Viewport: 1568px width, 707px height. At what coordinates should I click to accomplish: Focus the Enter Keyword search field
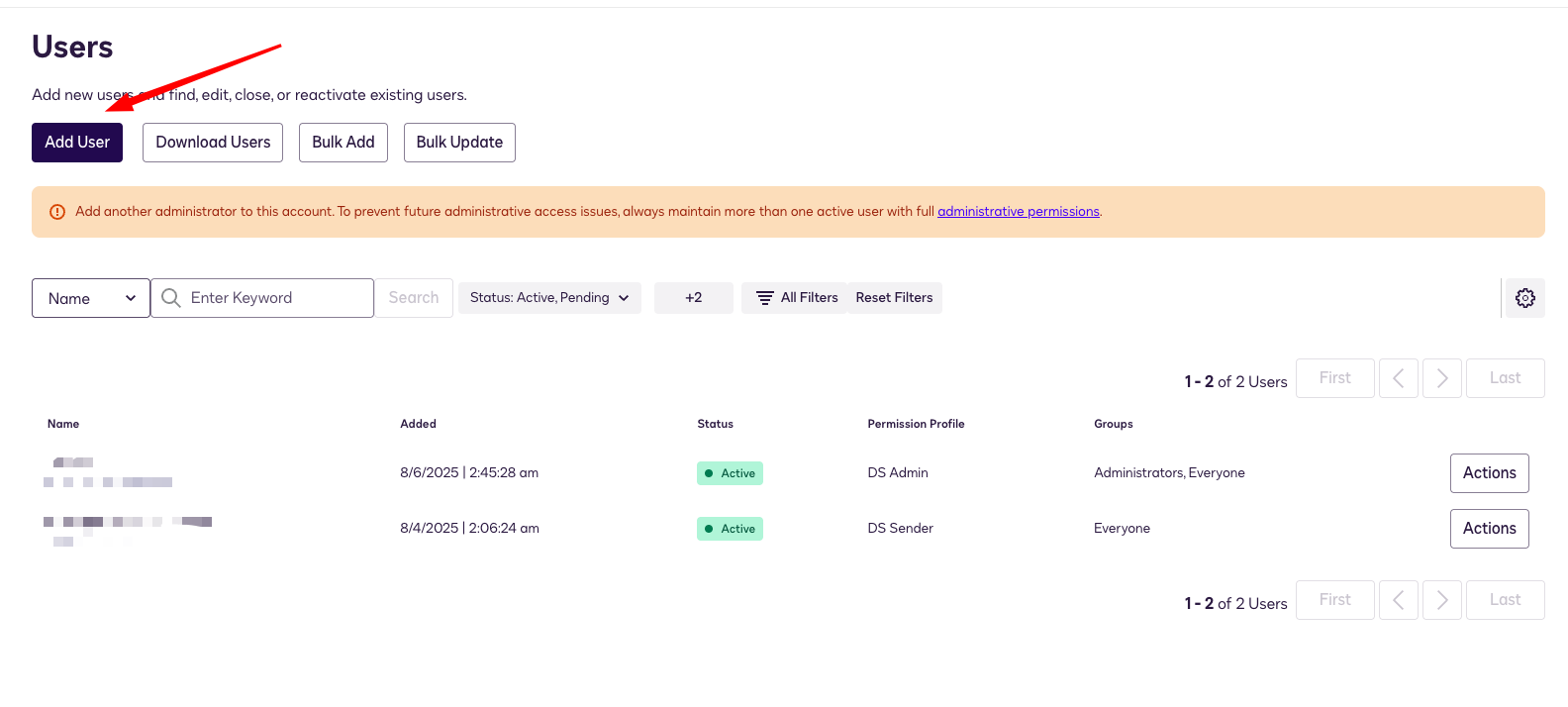pos(277,298)
